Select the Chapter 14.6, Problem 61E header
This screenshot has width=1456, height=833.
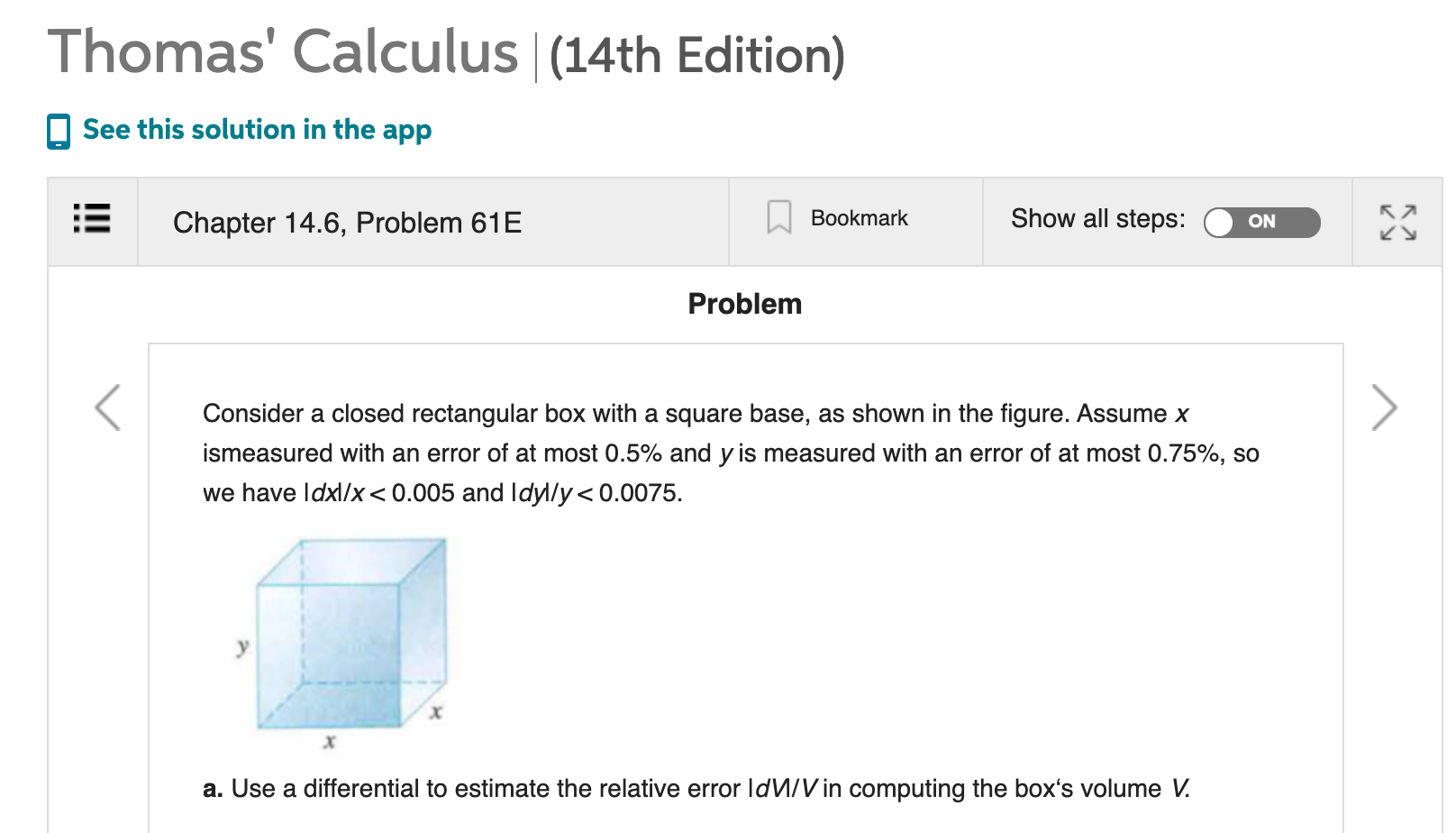348,222
